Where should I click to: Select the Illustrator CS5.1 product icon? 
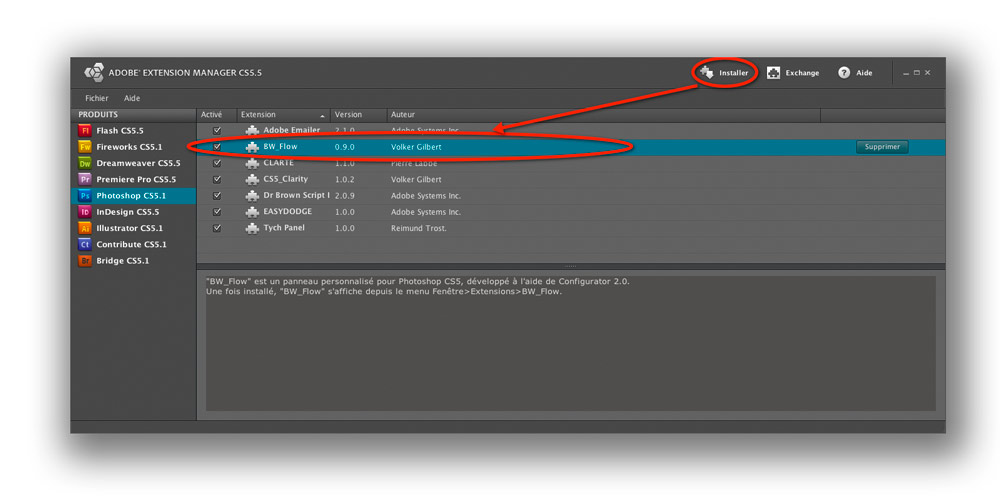point(85,228)
